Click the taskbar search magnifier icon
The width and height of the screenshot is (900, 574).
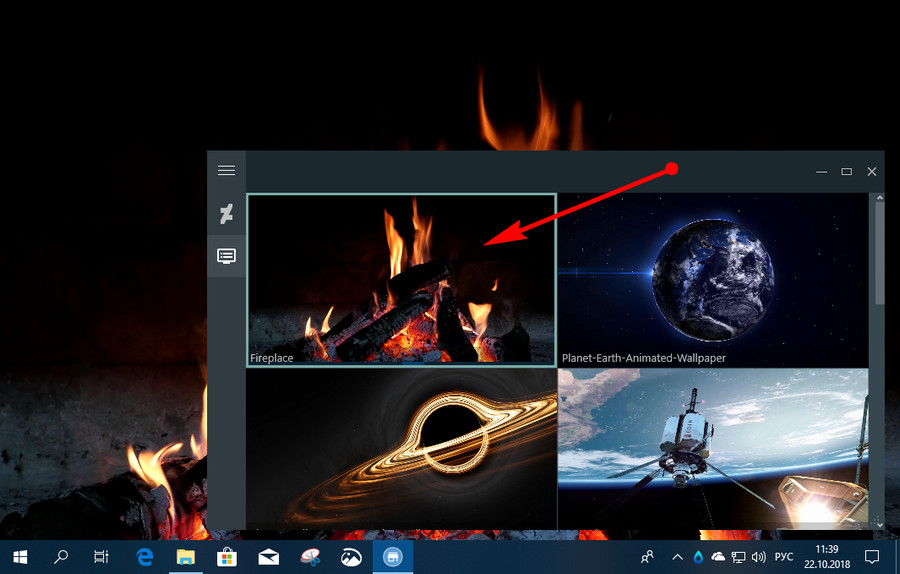click(61, 556)
